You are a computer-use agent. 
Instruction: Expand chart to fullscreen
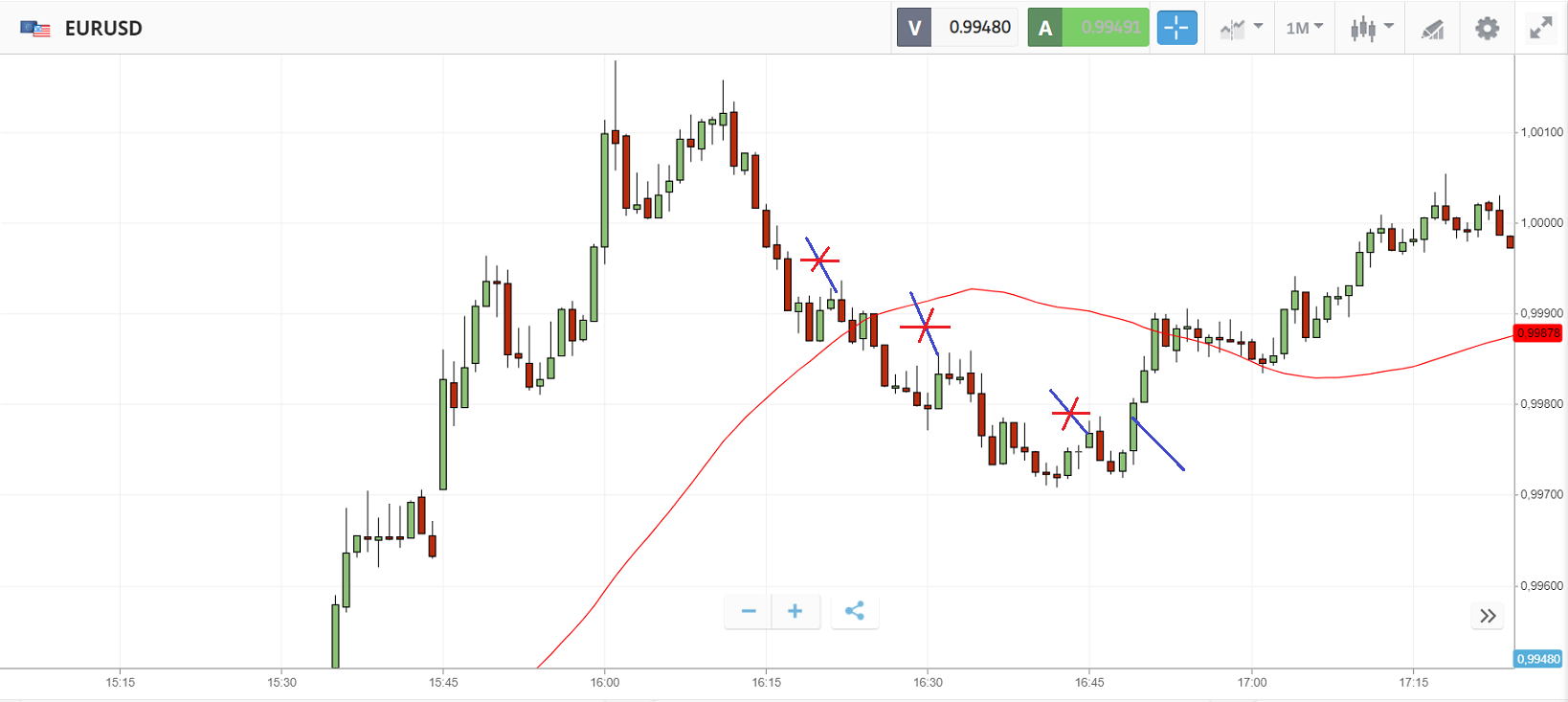(1540, 28)
